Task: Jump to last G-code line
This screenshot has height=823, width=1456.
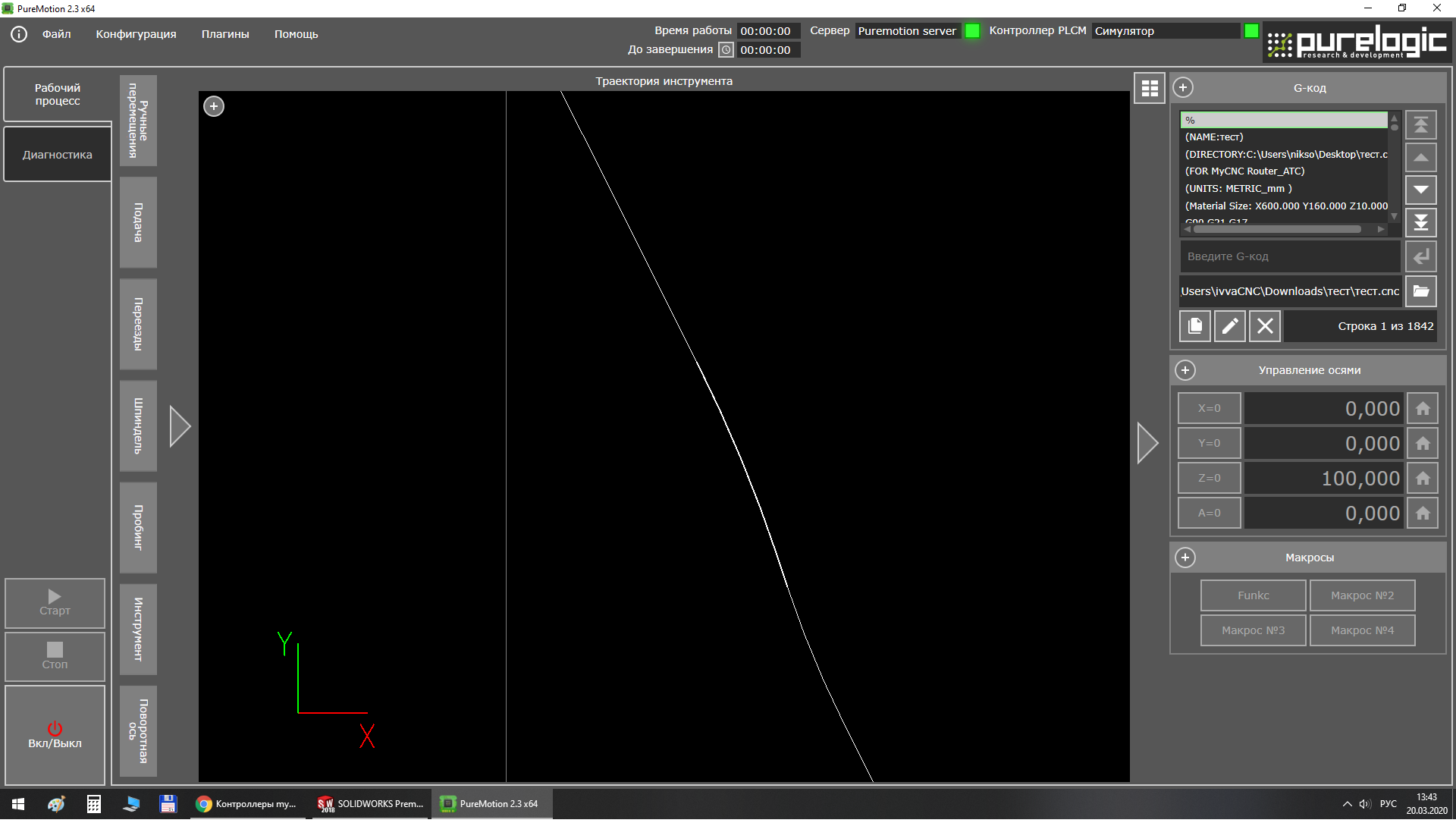Action: click(1420, 223)
